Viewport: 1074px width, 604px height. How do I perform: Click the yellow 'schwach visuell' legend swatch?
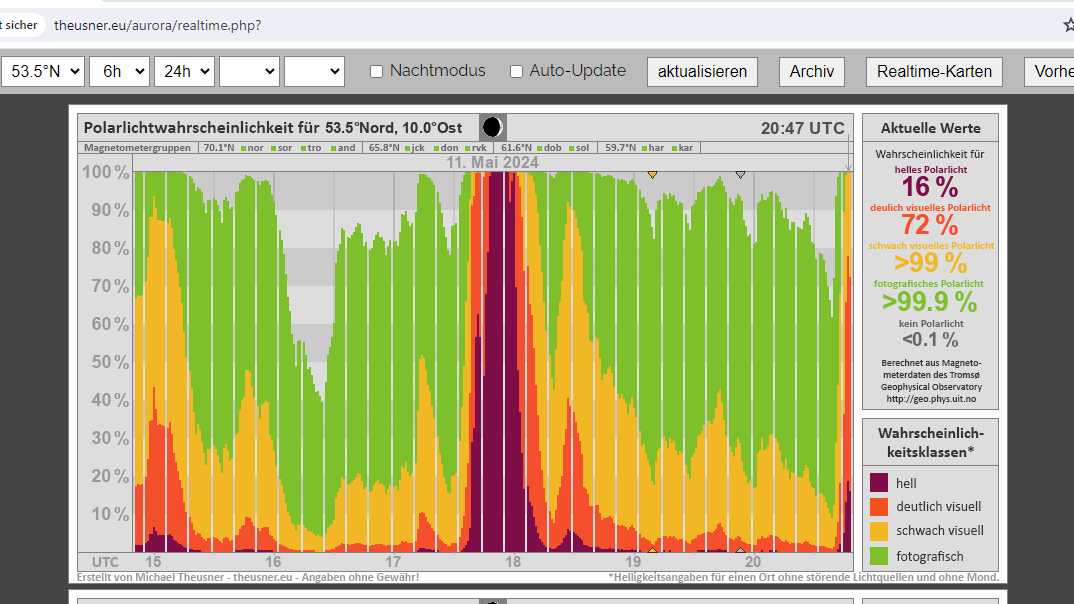tap(879, 531)
